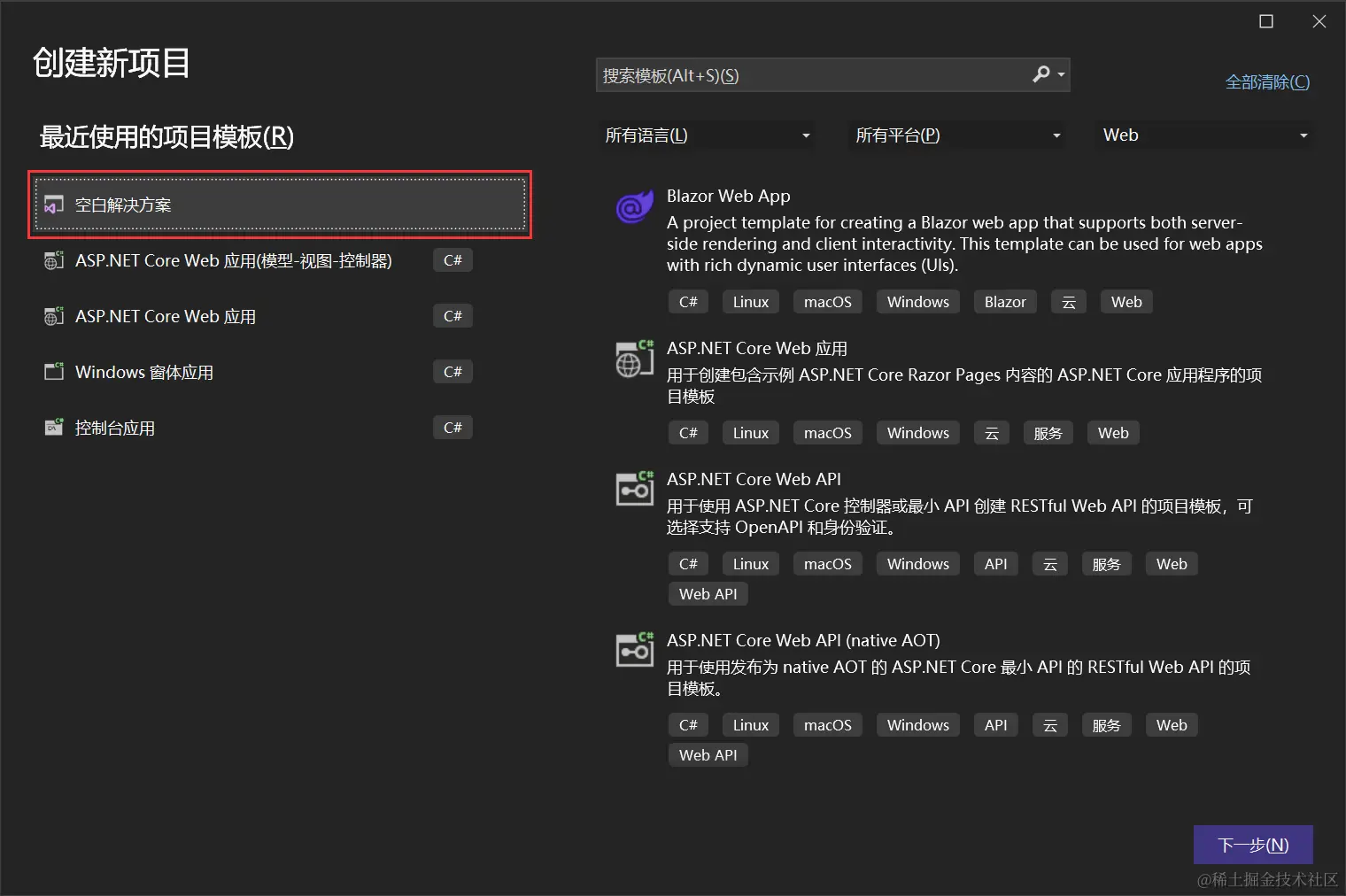Screen dimensions: 1346x896
Task: Close the 创建新项目 dialog
Action: click(x=1319, y=21)
